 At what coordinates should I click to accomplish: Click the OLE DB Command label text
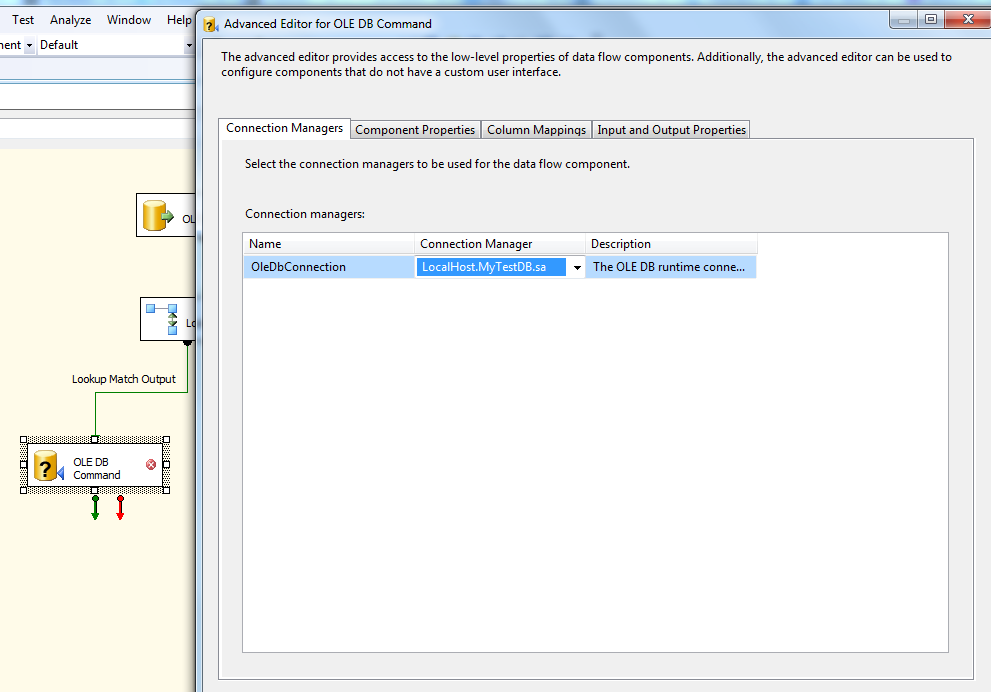(x=97, y=468)
